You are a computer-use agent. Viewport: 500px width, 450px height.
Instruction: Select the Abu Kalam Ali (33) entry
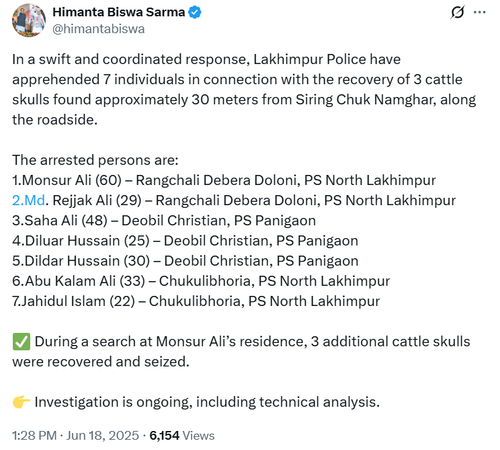point(201,281)
